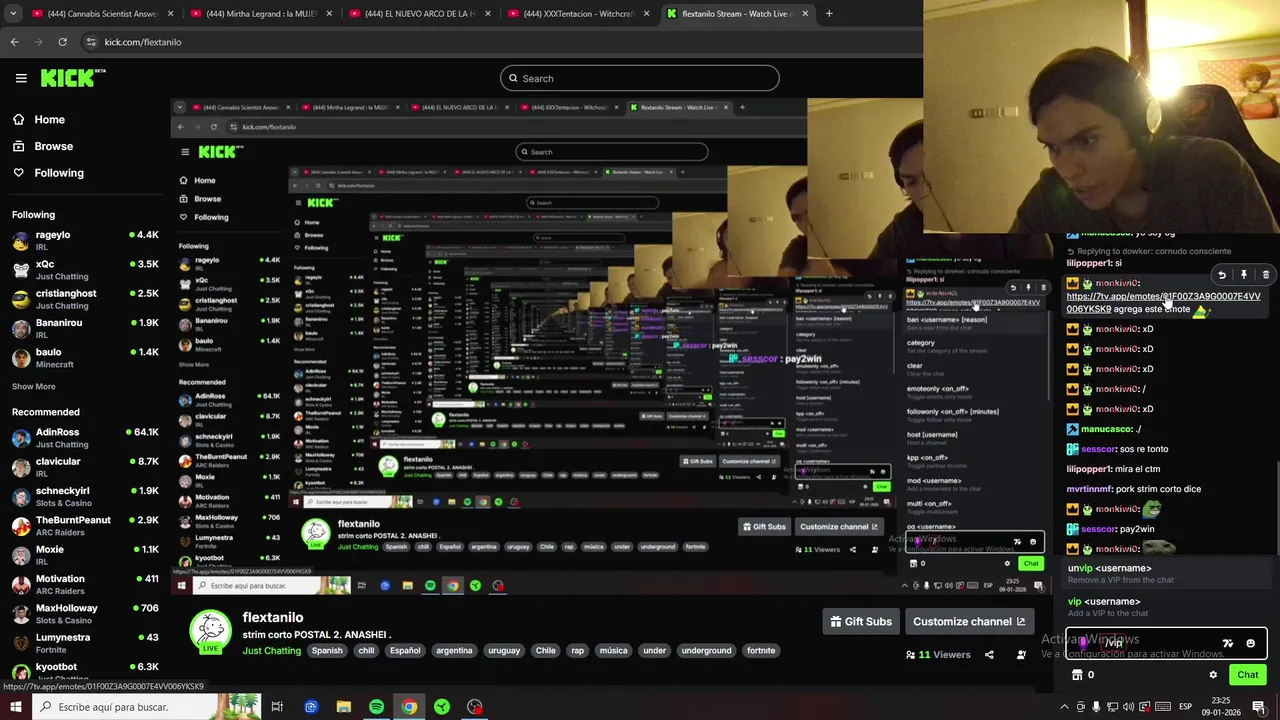Delete the highlighted monkiwi0 chat message
The height and width of the screenshot is (720, 1280).
click(1265, 275)
